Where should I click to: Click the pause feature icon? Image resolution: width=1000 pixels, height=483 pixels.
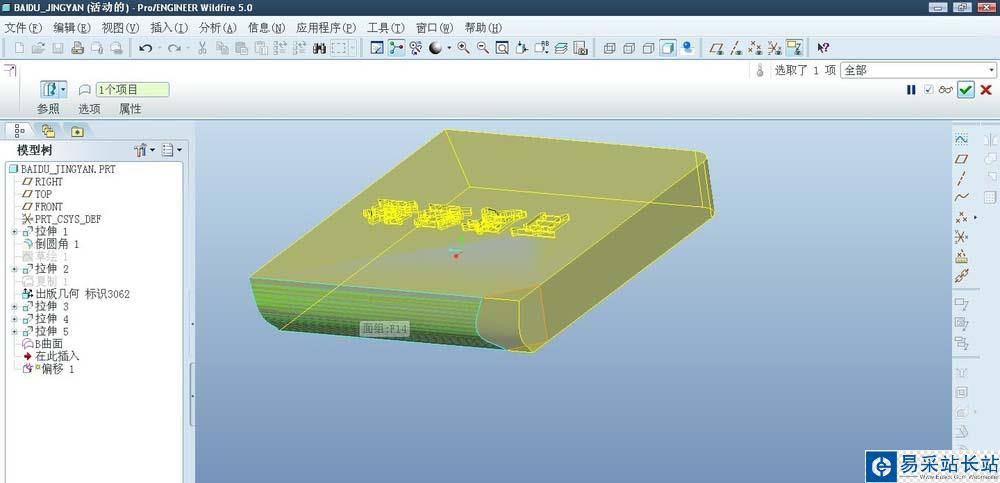911,90
